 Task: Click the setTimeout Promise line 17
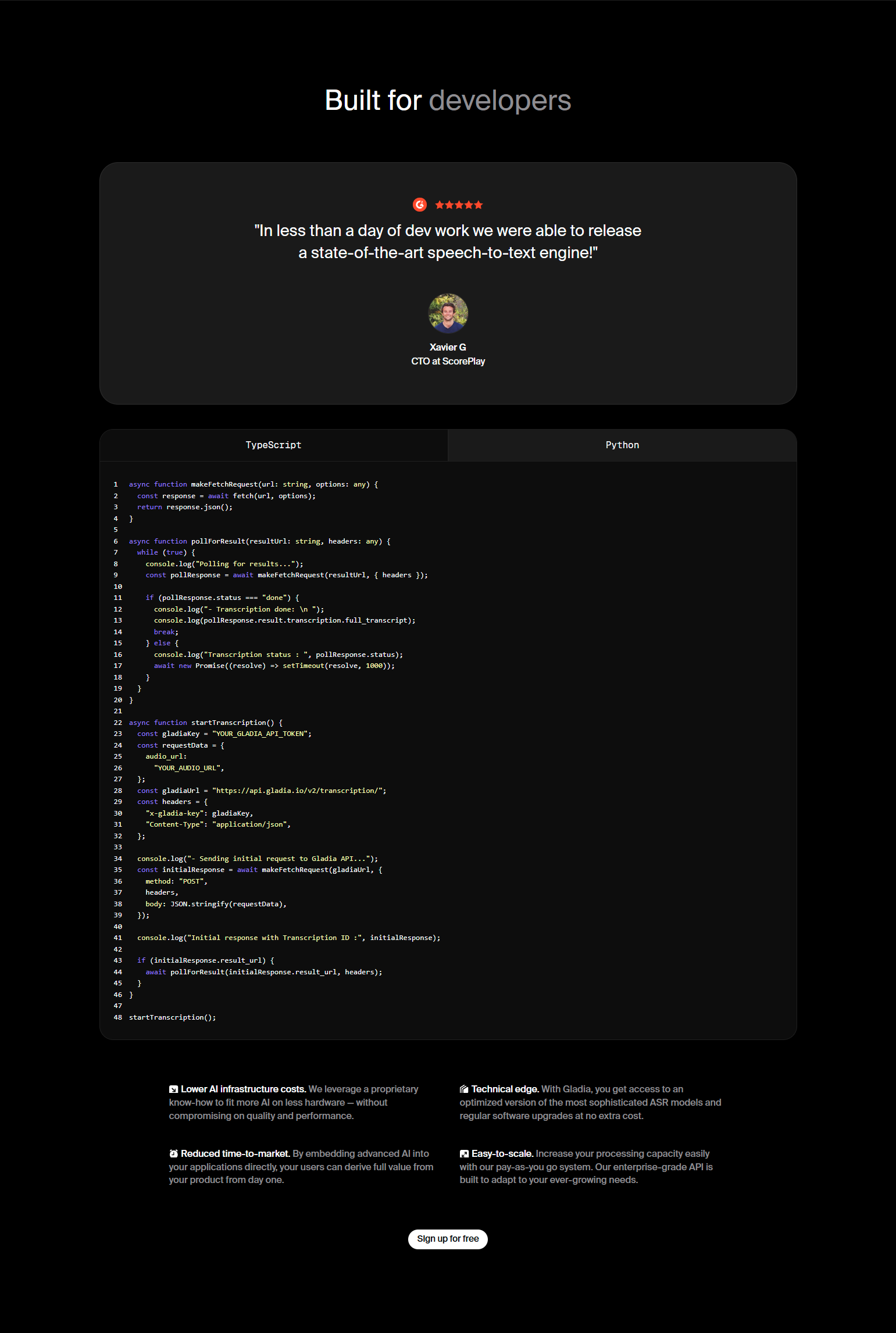(x=274, y=666)
